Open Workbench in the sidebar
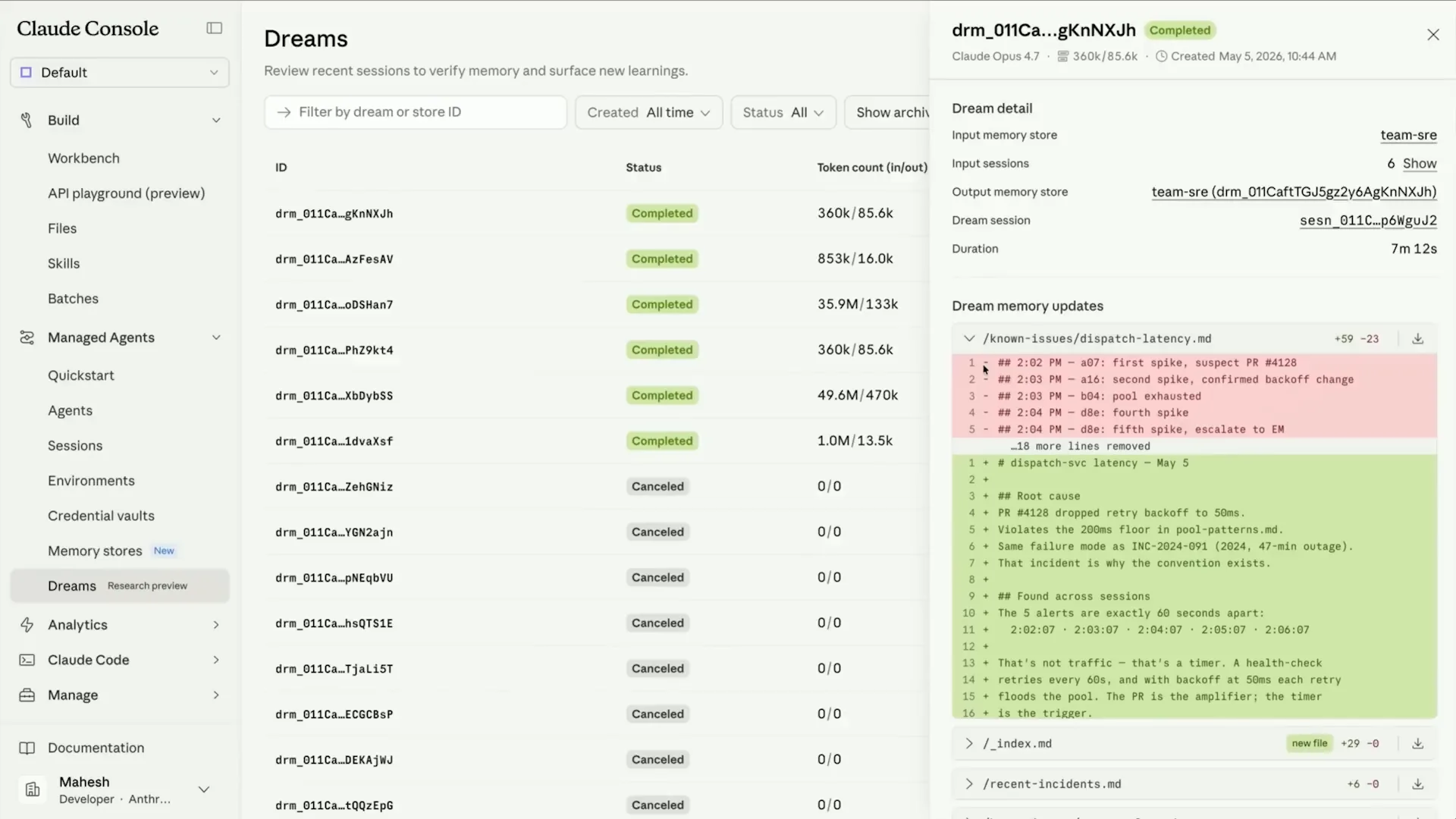 click(x=83, y=158)
